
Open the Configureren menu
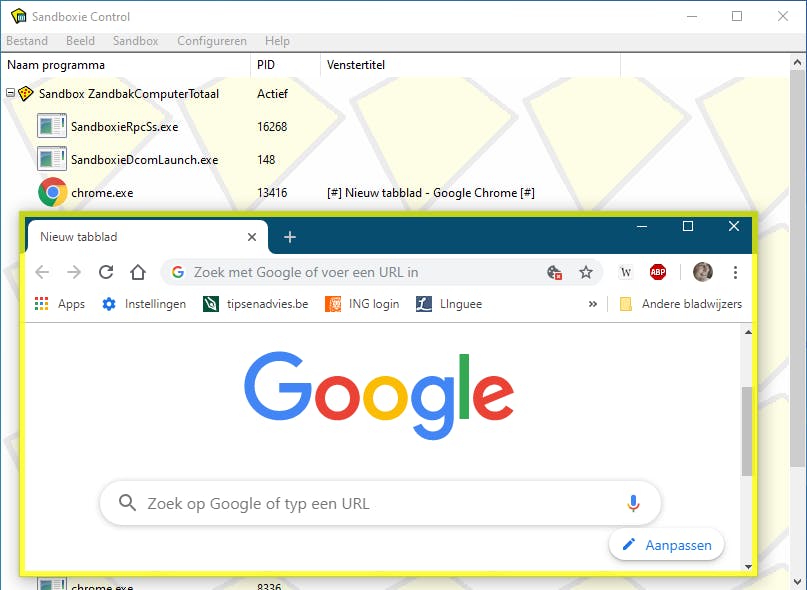coord(212,41)
